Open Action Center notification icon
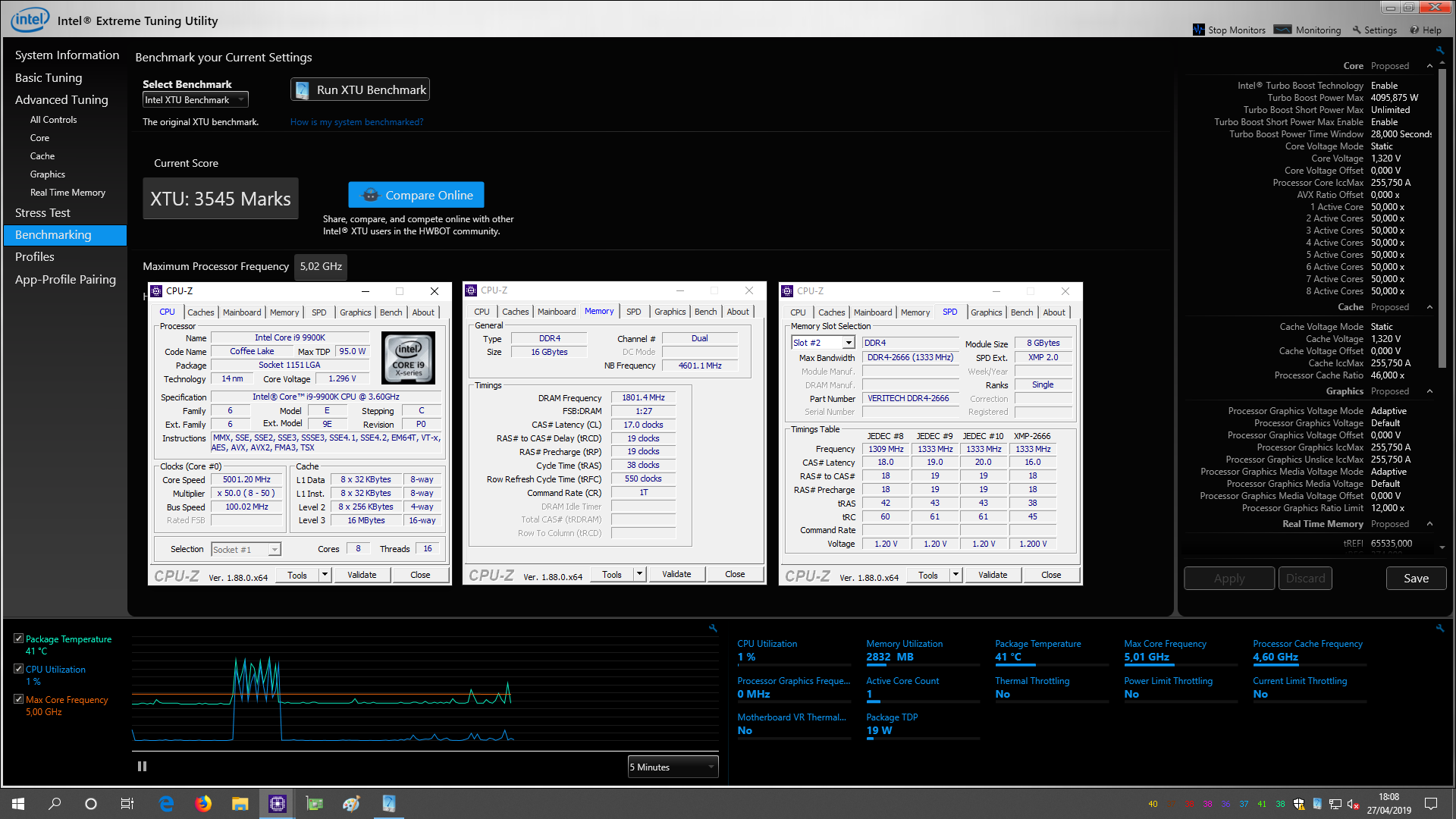This screenshot has height=819, width=1456. (x=1431, y=804)
